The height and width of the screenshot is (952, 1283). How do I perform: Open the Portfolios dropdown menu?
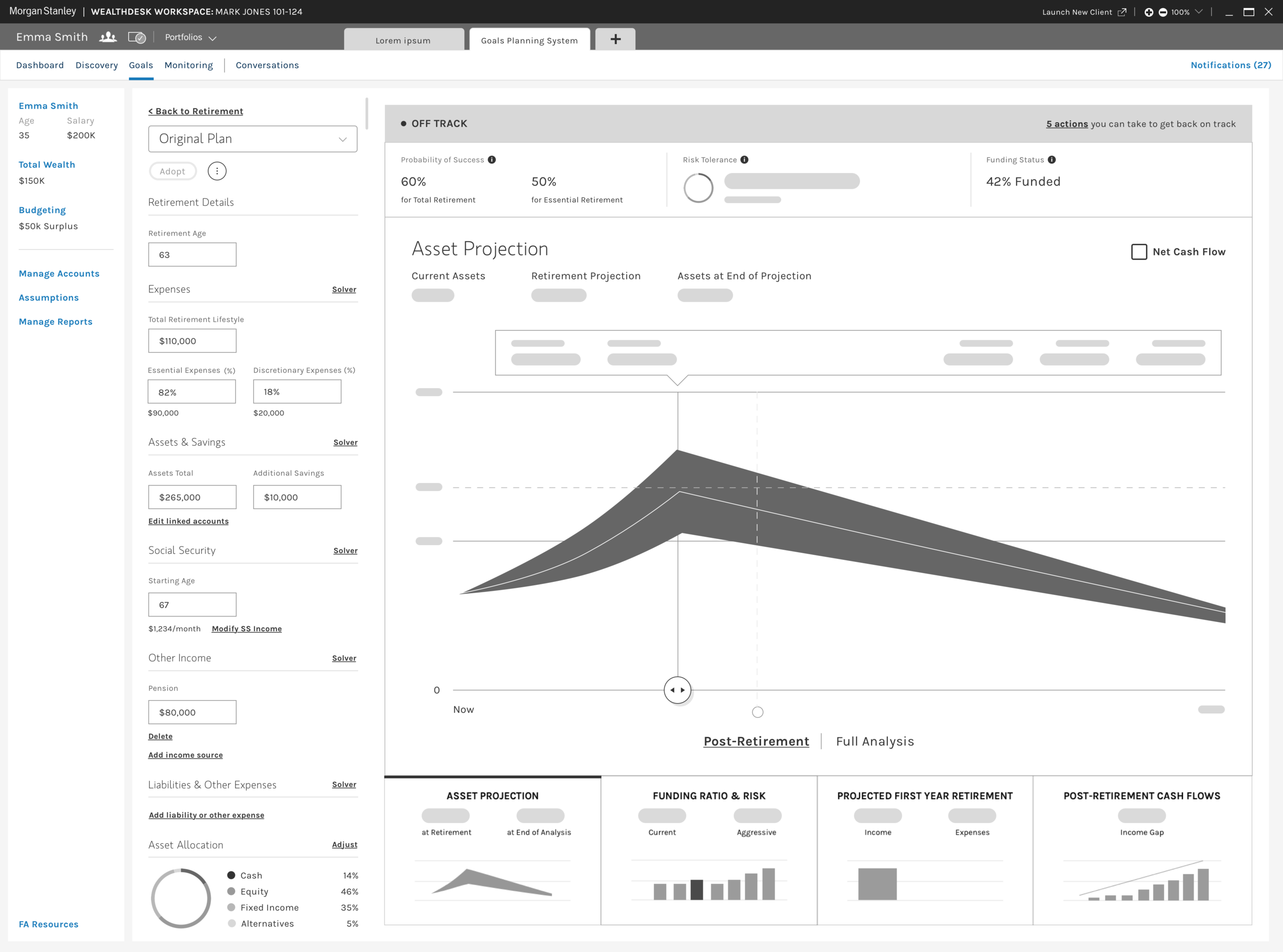point(190,37)
